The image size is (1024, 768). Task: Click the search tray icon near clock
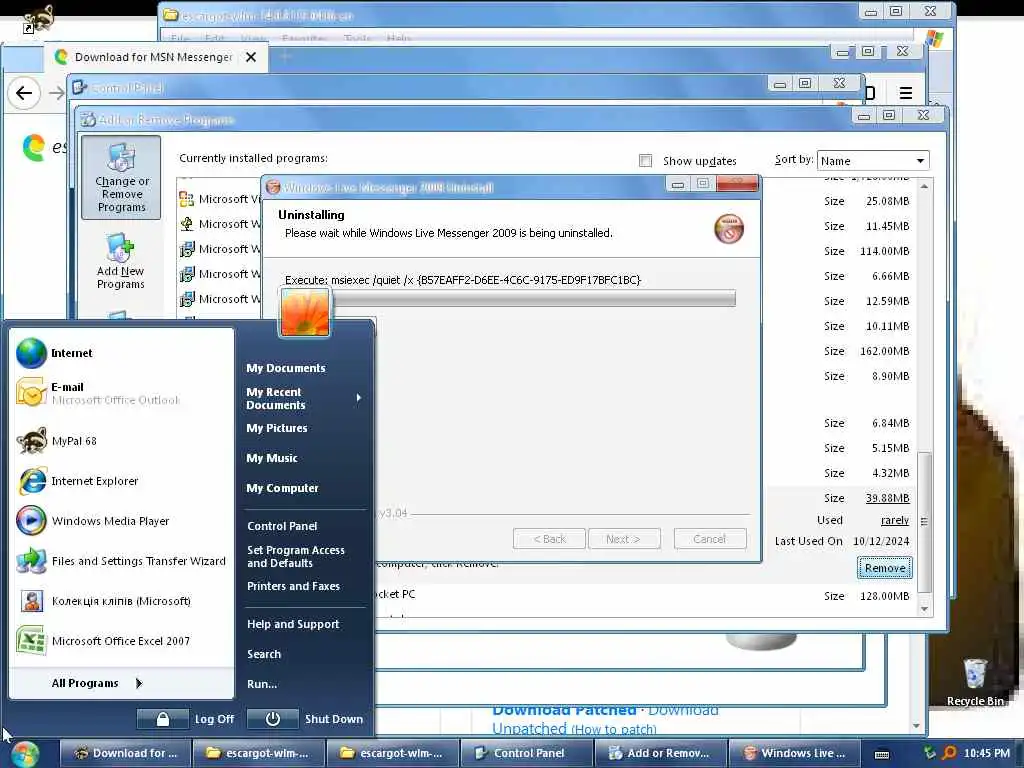point(949,753)
